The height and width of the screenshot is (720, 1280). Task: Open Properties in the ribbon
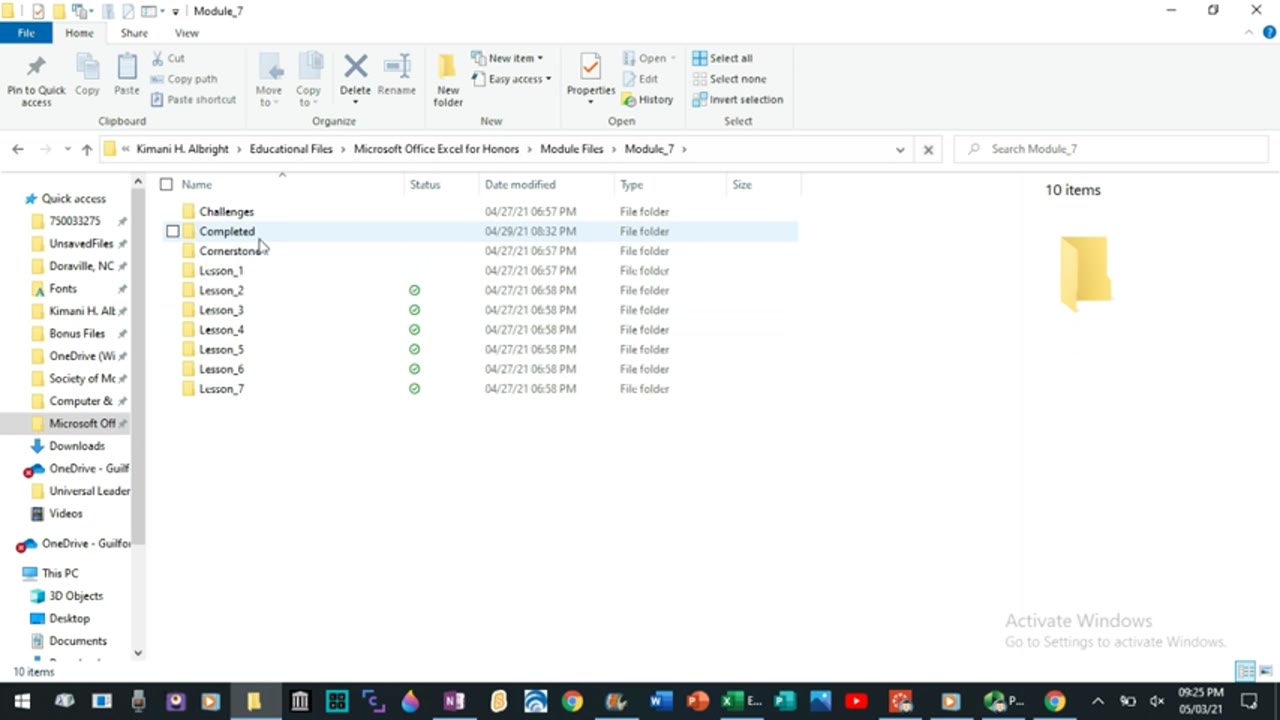point(590,80)
